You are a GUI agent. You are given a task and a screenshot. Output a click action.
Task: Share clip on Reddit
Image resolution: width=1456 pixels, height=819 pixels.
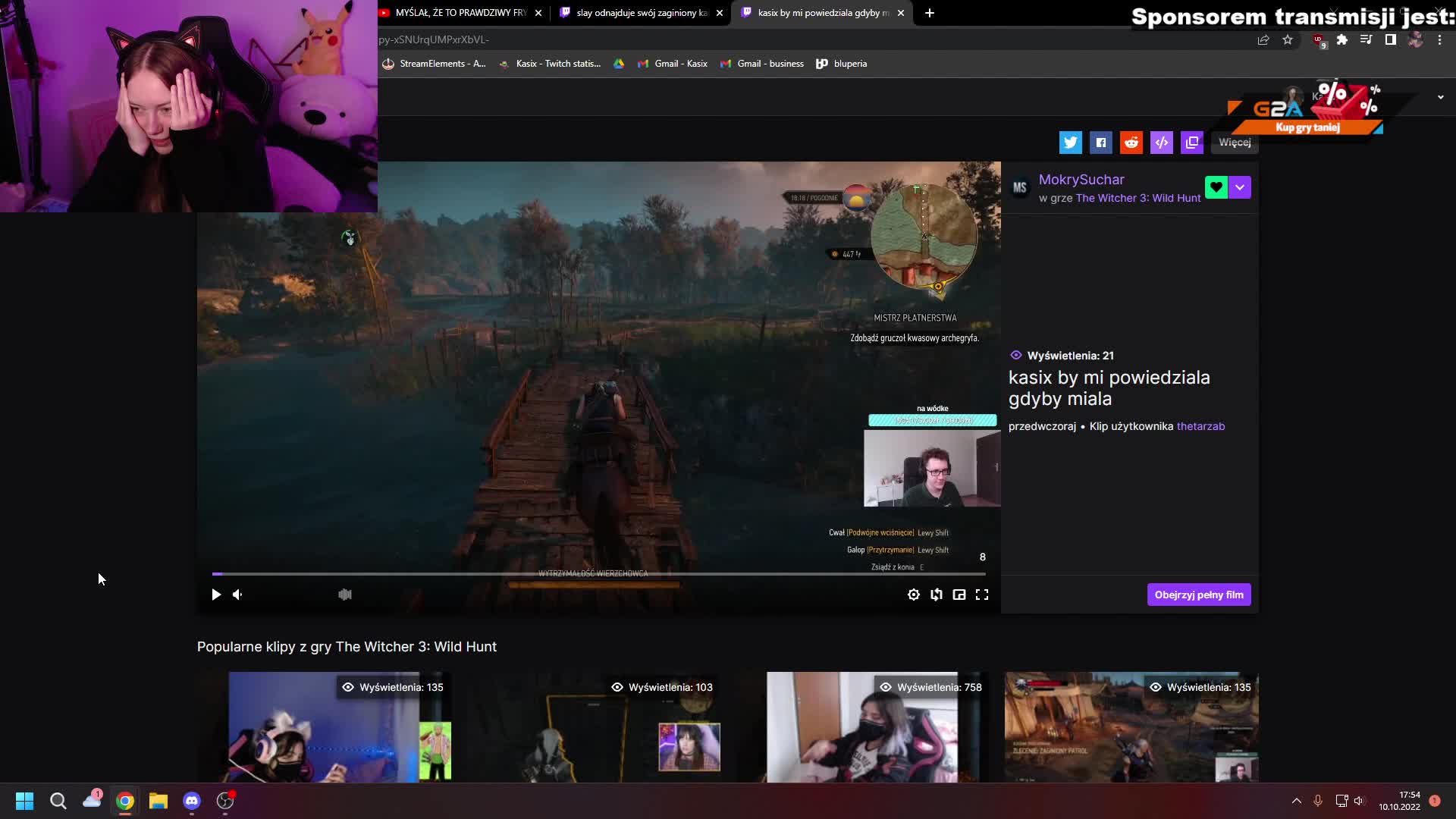(x=1131, y=143)
